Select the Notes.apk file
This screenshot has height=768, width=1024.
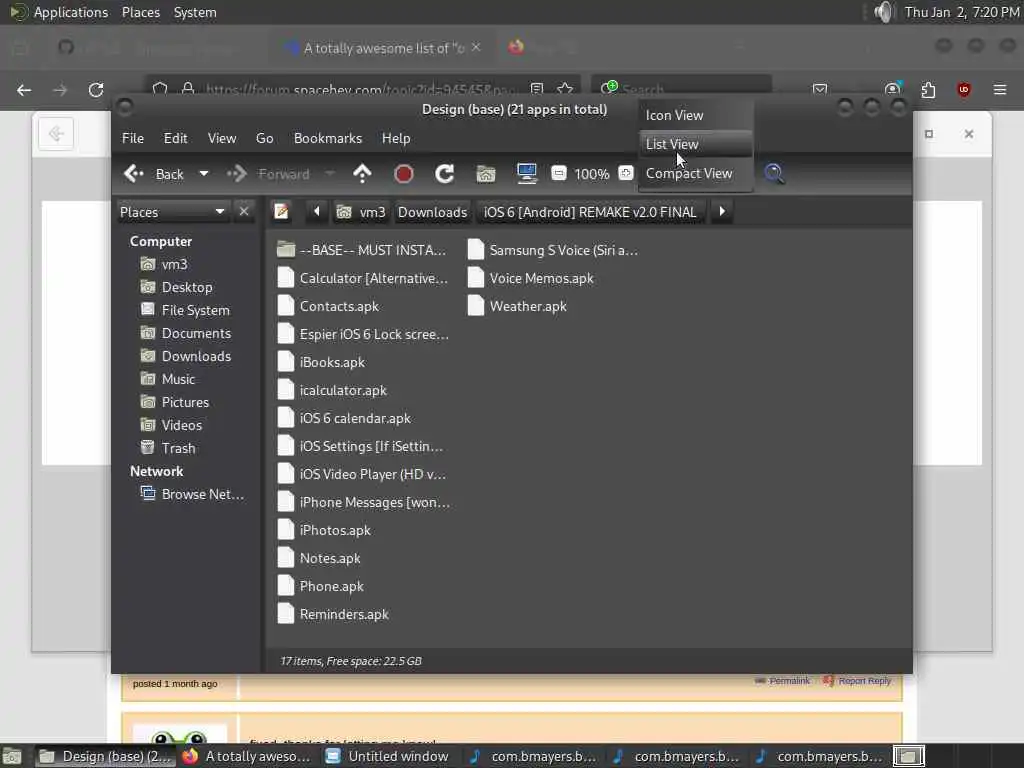(319, 558)
